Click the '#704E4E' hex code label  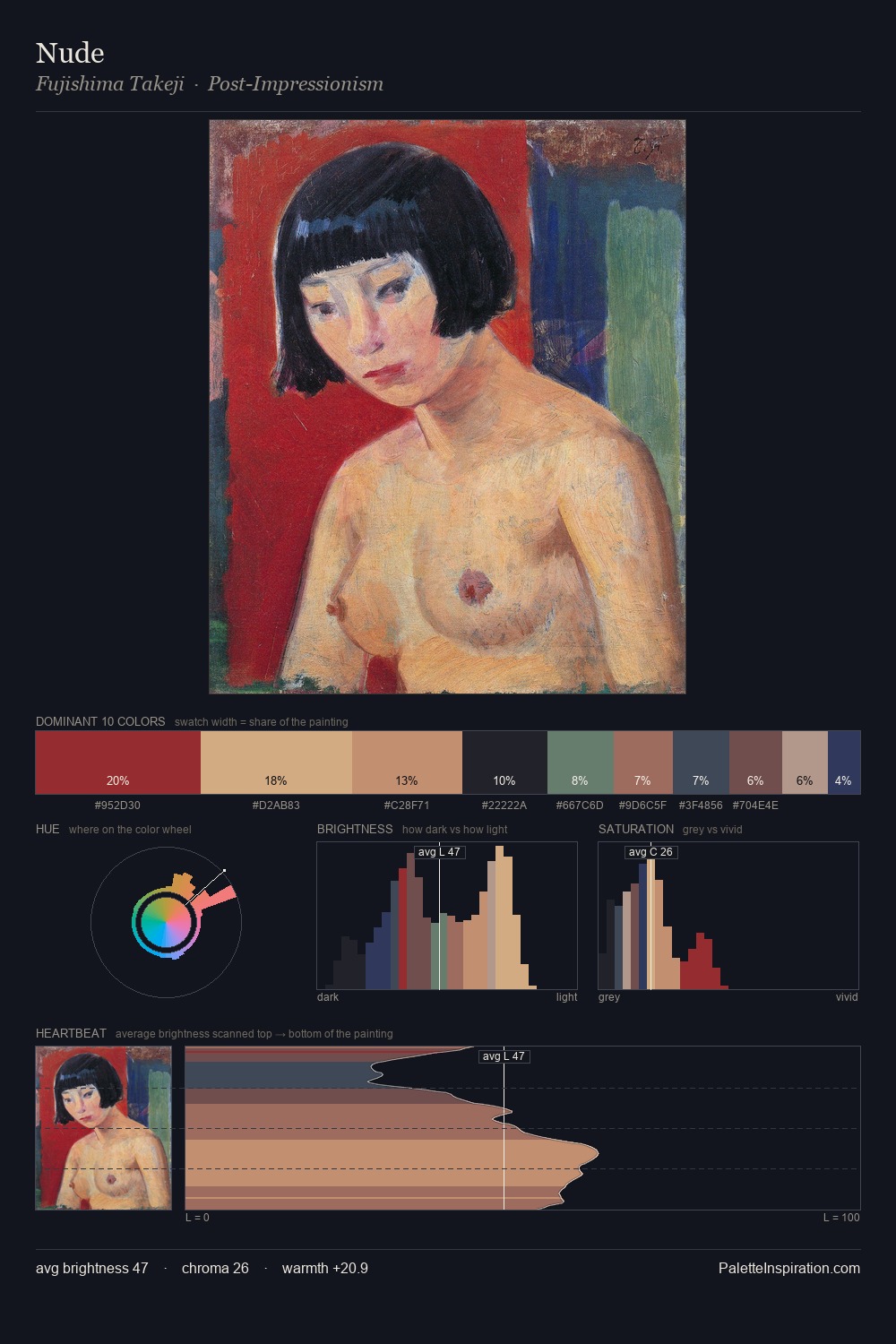(x=755, y=805)
